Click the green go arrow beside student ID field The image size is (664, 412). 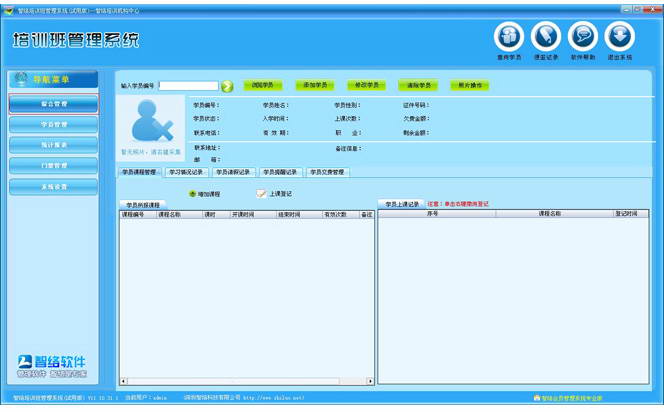point(227,86)
